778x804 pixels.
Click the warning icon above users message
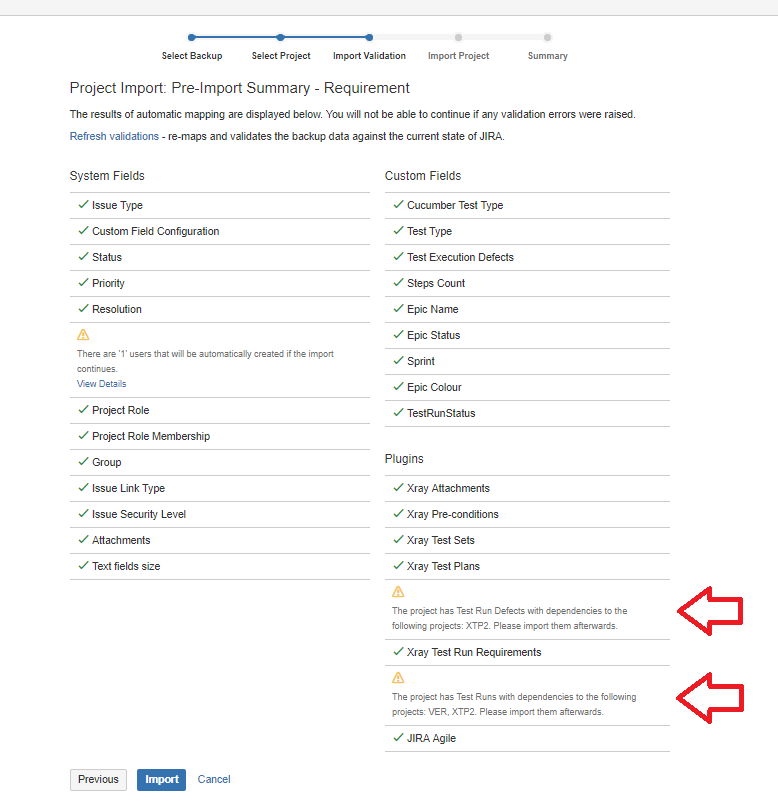coord(83,335)
